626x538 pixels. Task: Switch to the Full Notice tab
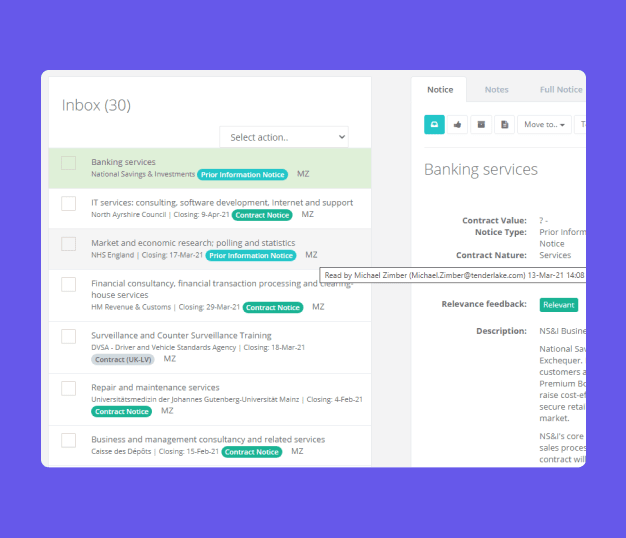pyautogui.click(x=561, y=90)
